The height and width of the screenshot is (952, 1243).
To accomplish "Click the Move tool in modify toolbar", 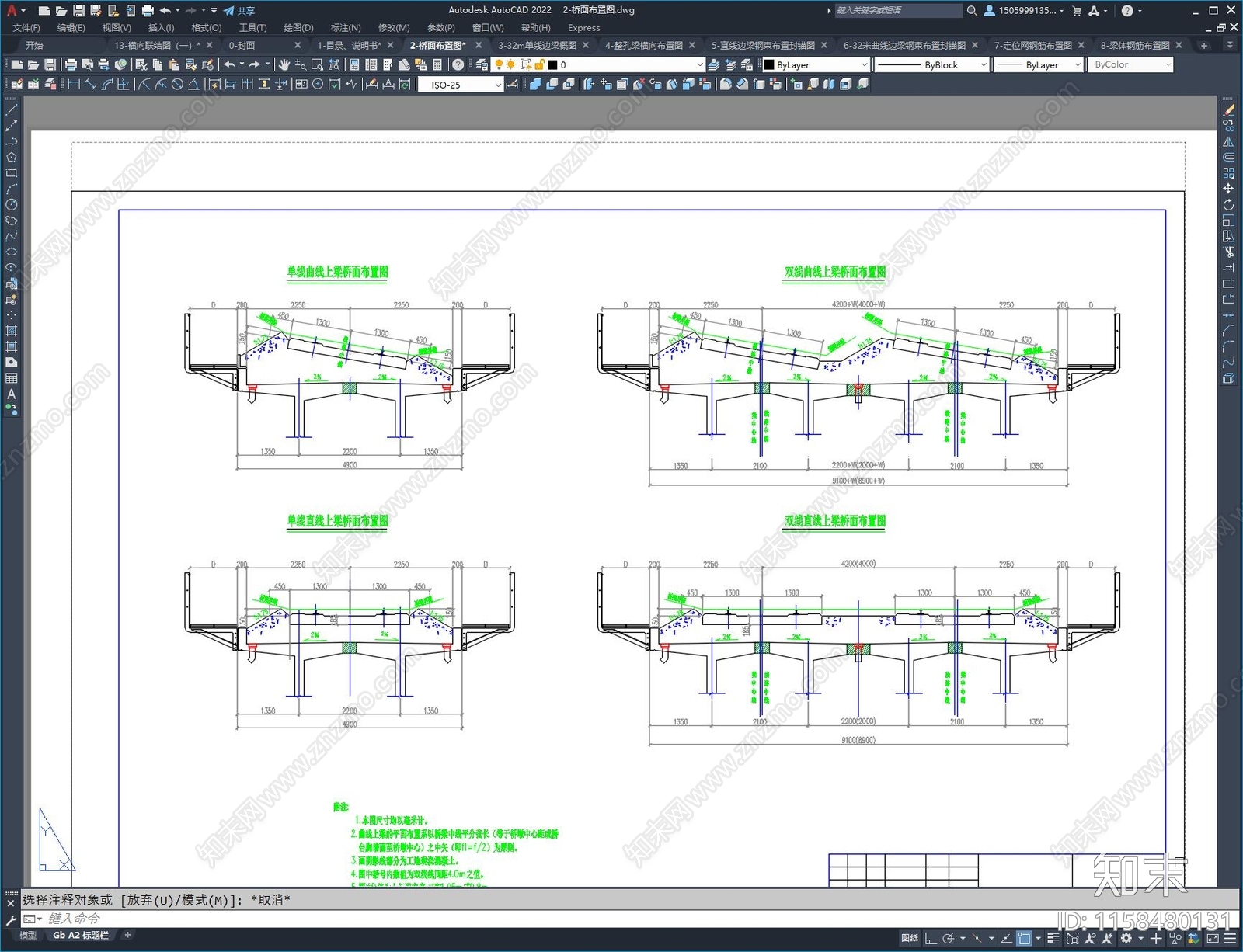I will pos(1229,189).
